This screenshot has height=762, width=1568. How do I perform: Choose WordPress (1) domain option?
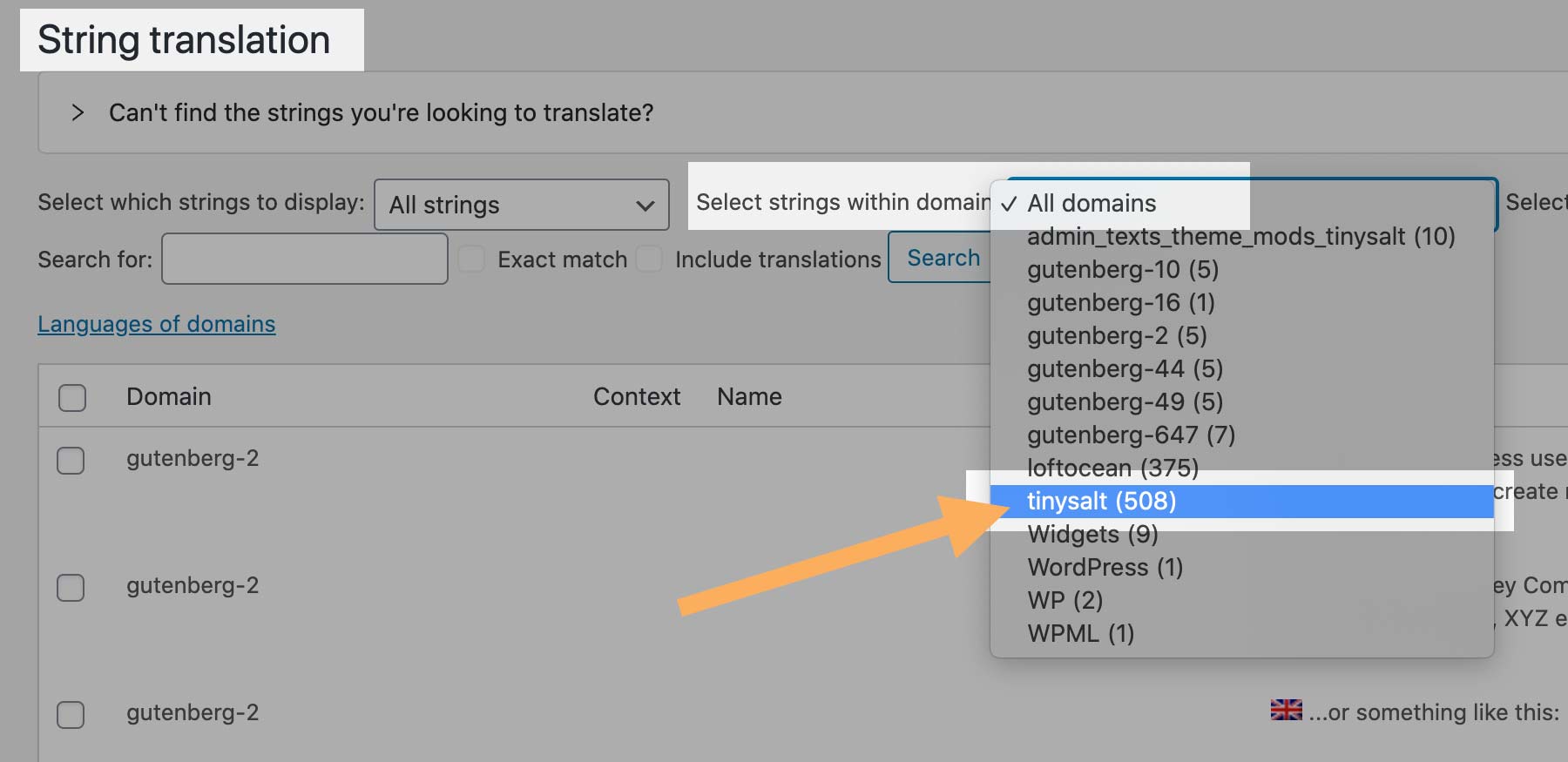pyautogui.click(x=1242, y=567)
